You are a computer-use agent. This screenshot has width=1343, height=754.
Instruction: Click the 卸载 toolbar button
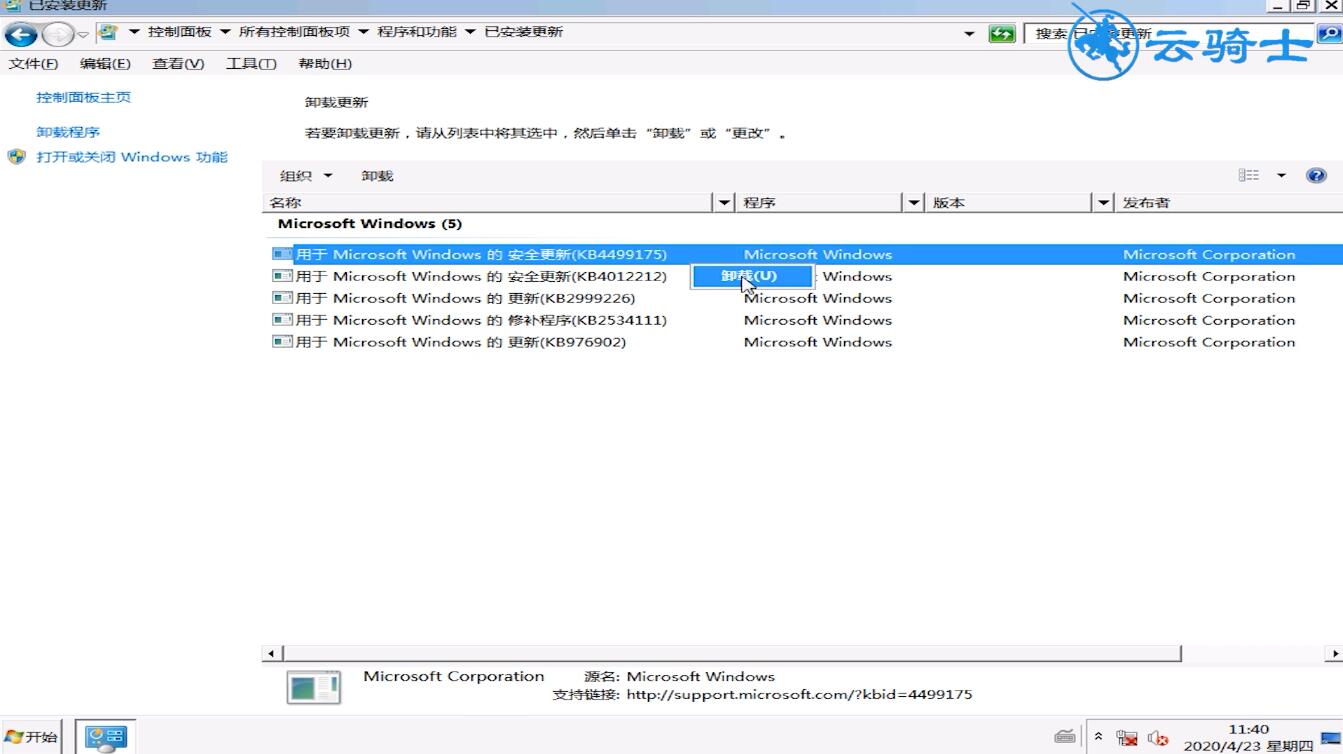pos(377,176)
